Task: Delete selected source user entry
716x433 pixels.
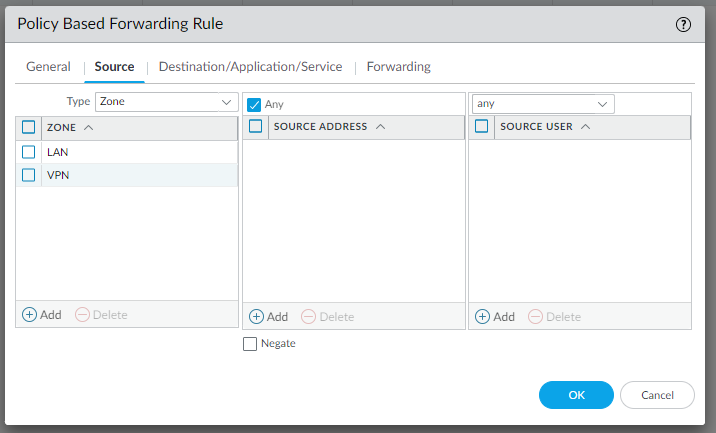Action: [535, 316]
